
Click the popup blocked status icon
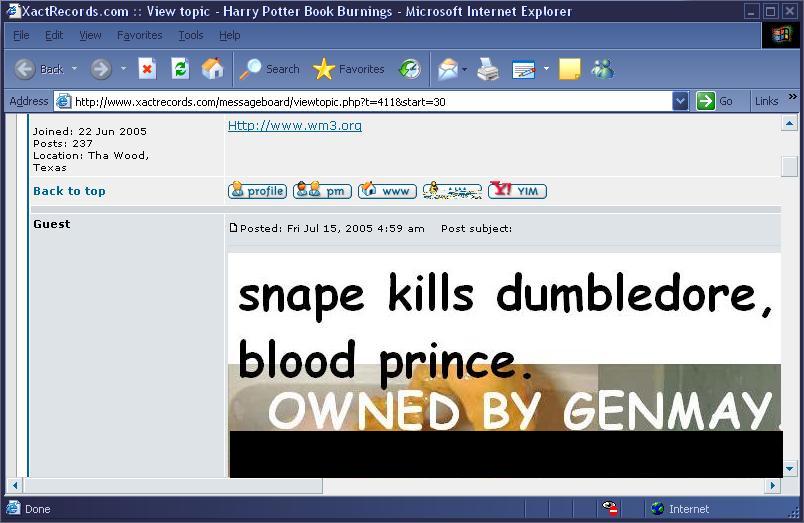(610, 509)
